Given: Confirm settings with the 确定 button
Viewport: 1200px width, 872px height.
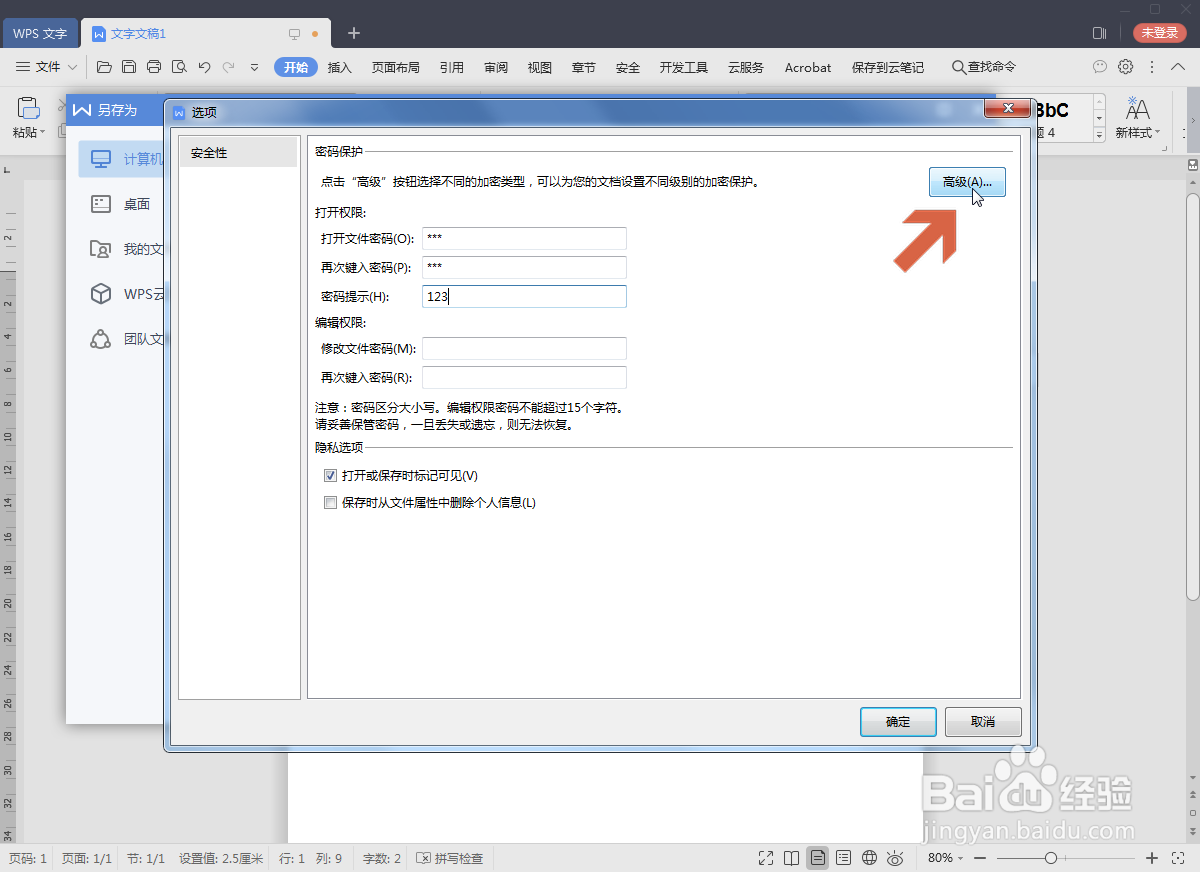Looking at the screenshot, I should click(897, 721).
